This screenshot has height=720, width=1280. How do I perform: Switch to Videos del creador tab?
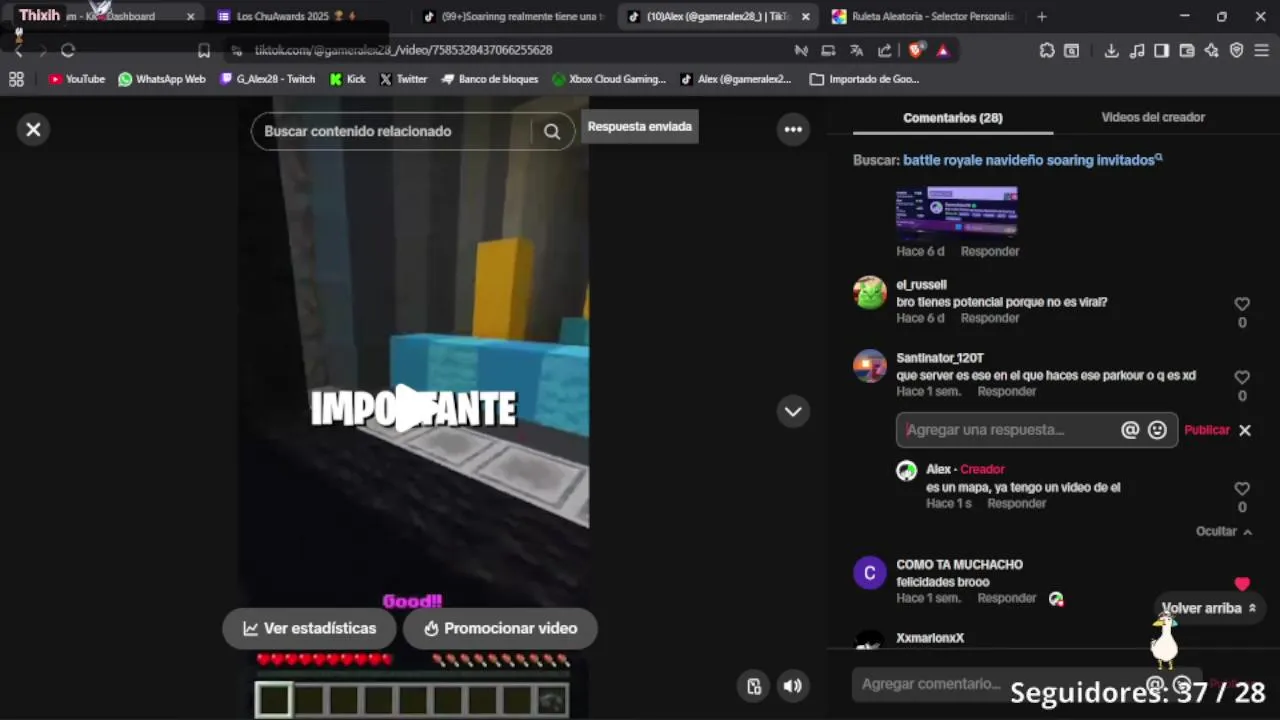(1153, 117)
